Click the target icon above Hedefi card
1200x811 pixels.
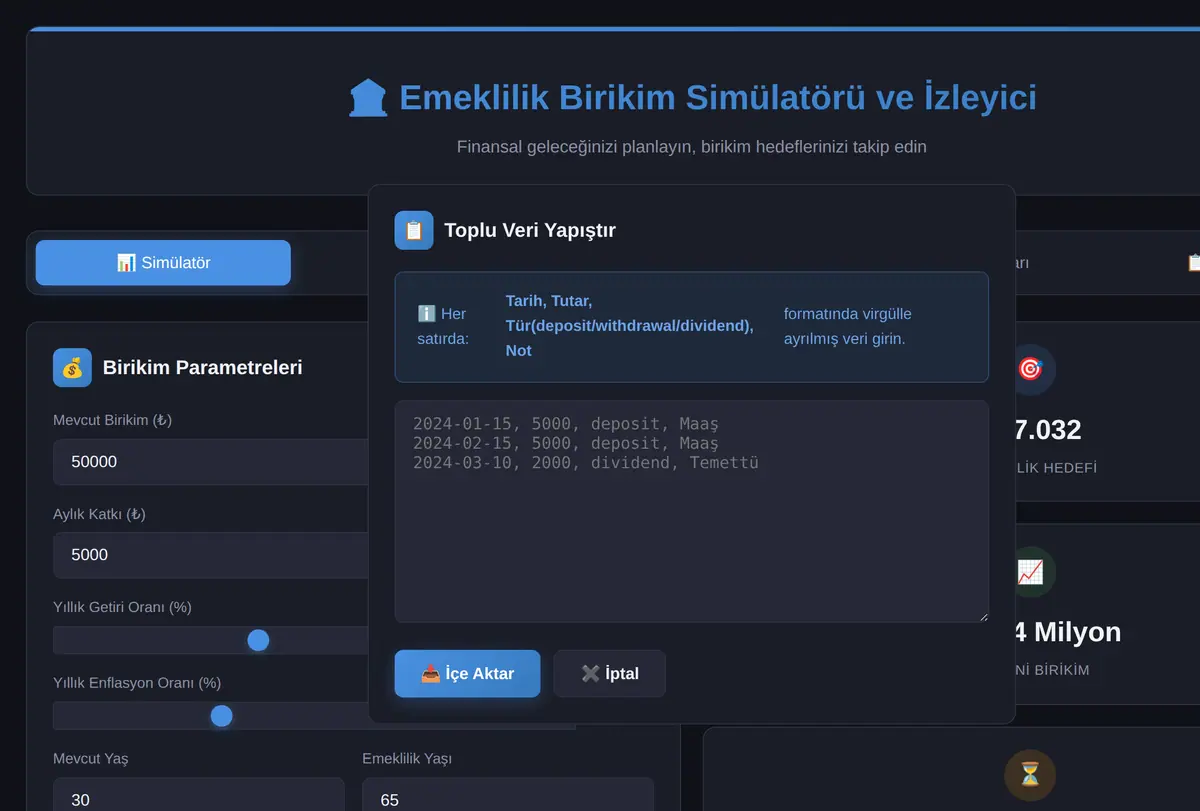tap(1030, 369)
